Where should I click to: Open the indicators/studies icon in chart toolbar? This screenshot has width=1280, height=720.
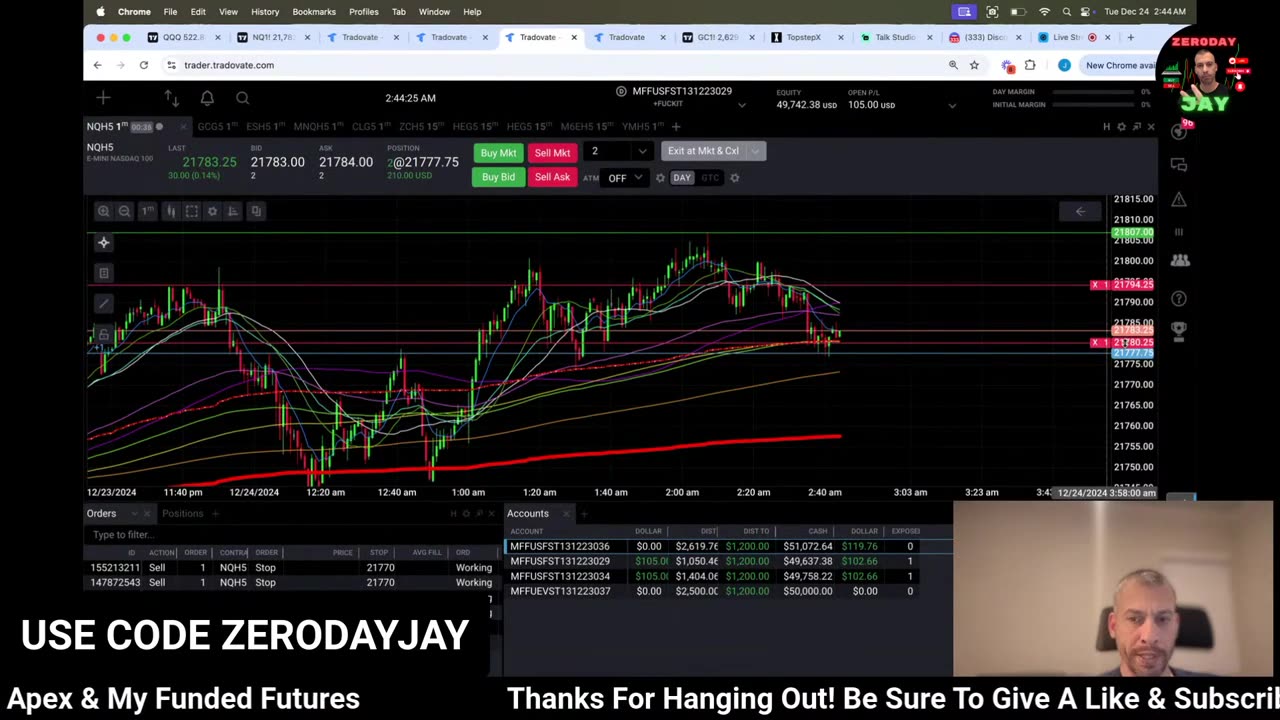pos(233,211)
